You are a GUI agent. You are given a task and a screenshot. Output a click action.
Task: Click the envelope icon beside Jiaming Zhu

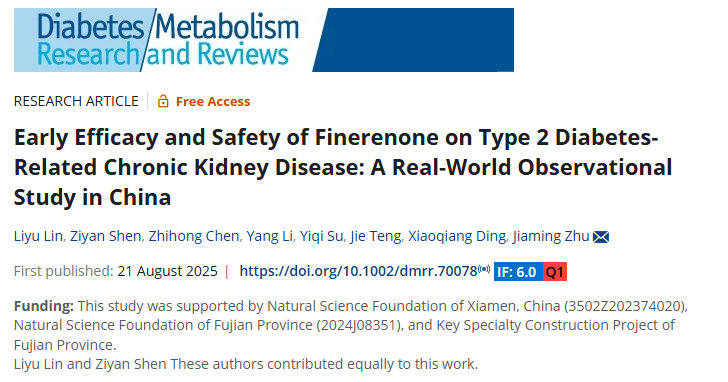(x=601, y=237)
